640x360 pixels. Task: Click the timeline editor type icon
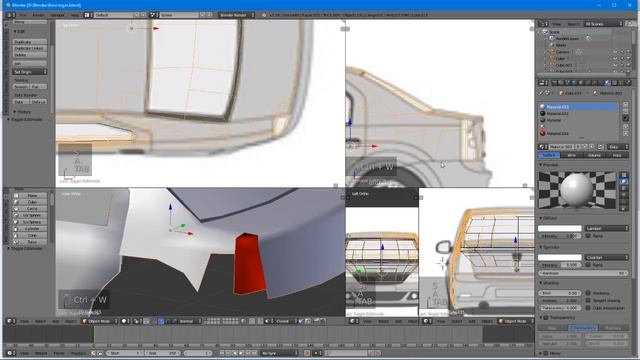11,353
